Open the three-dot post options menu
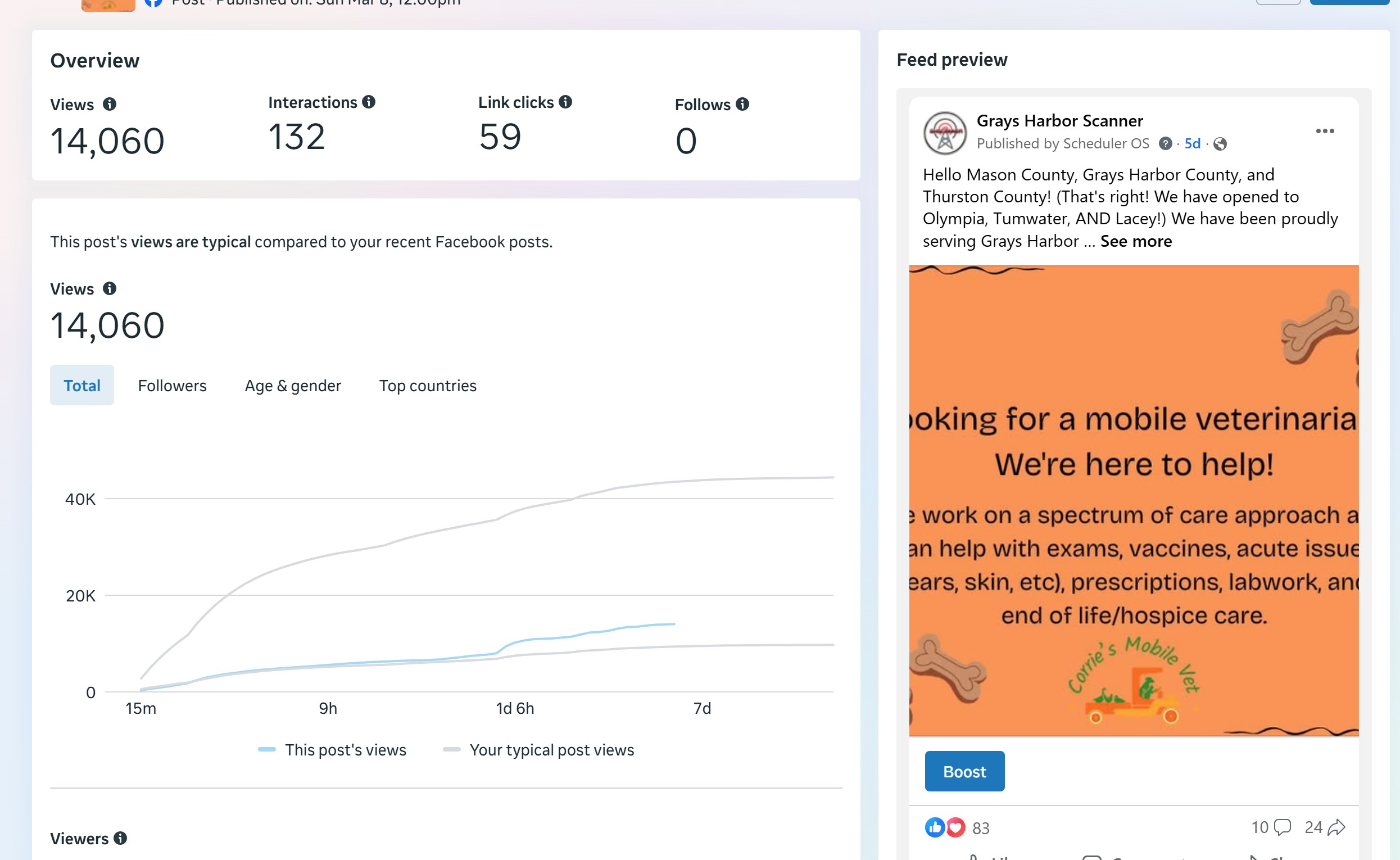 (1324, 132)
